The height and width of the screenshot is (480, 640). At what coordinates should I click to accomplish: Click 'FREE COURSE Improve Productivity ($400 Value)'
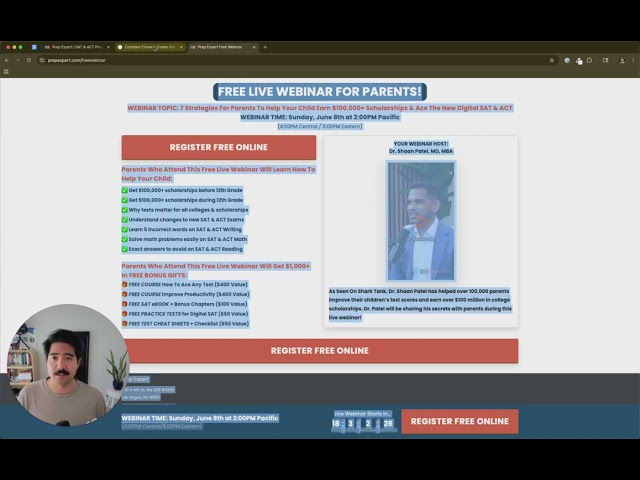189,294
